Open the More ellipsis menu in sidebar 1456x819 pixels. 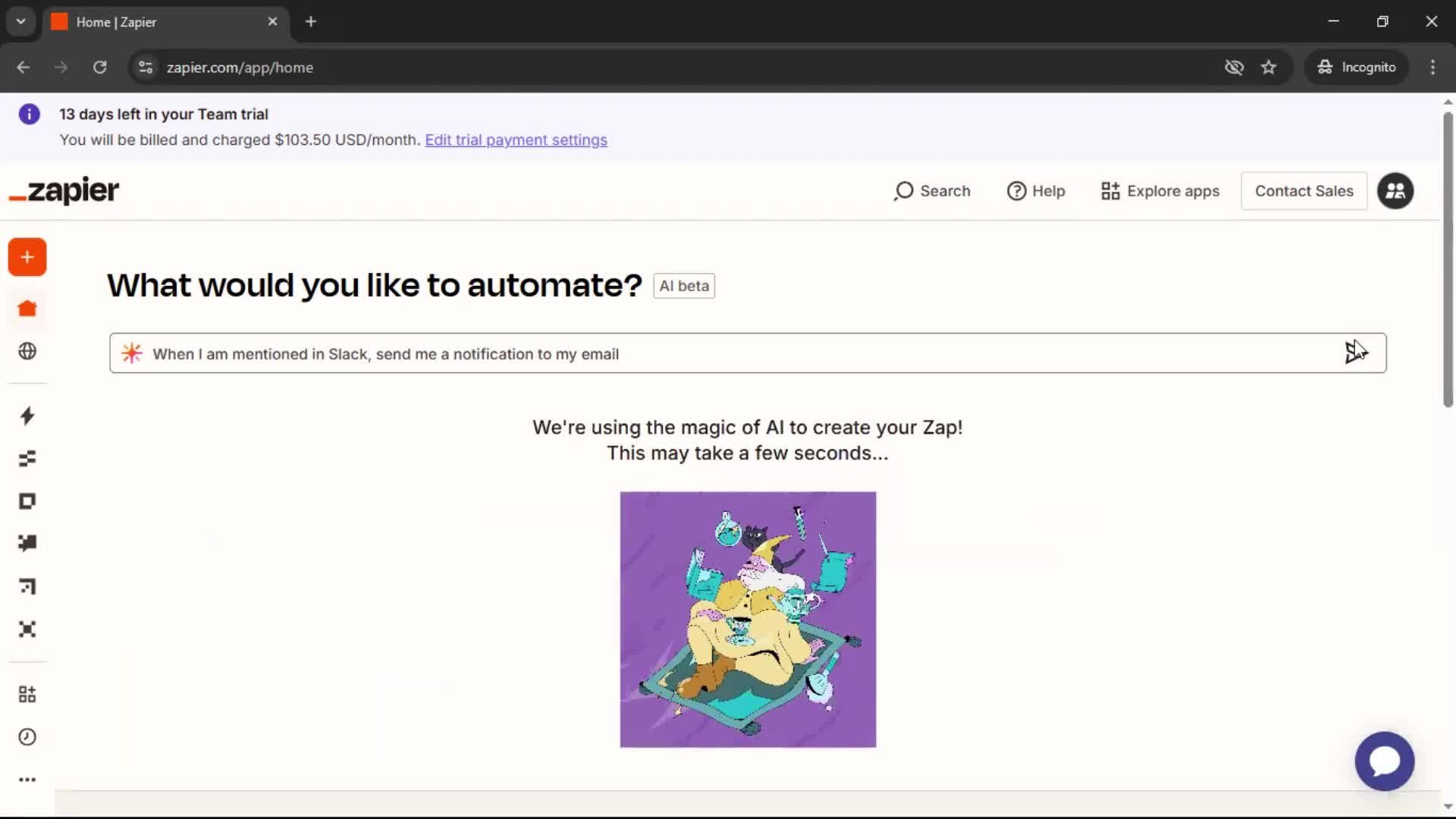click(x=27, y=780)
